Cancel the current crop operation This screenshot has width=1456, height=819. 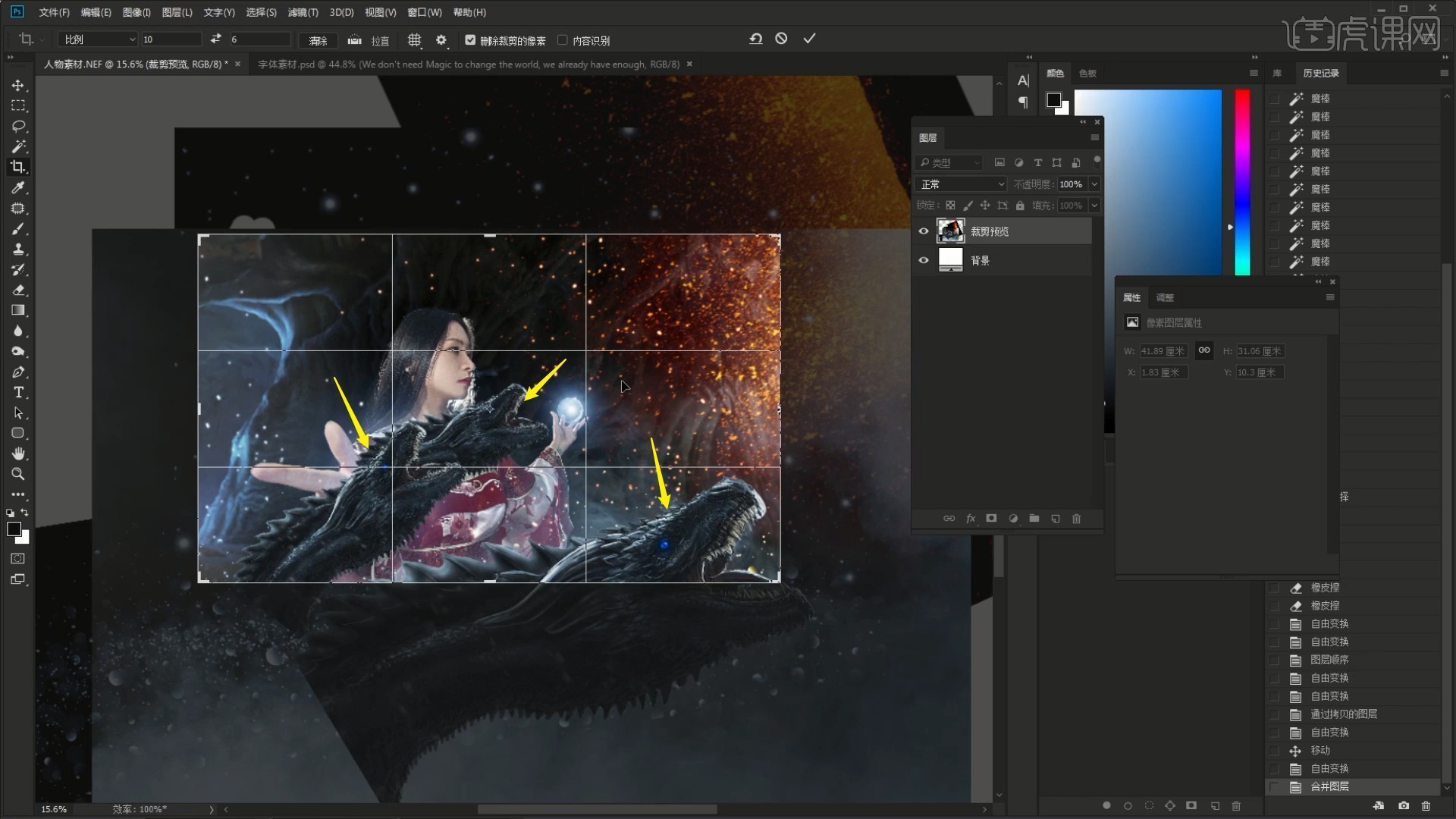coord(781,39)
